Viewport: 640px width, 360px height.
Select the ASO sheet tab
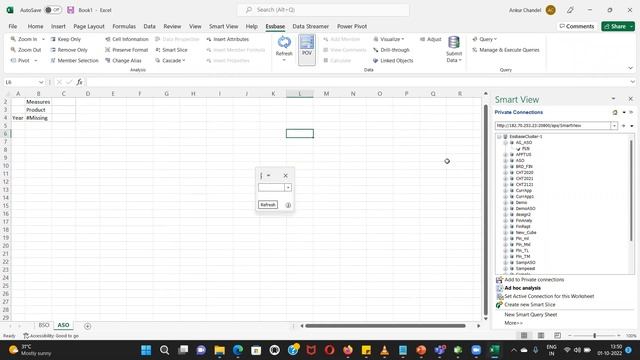[x=63, y=325]
